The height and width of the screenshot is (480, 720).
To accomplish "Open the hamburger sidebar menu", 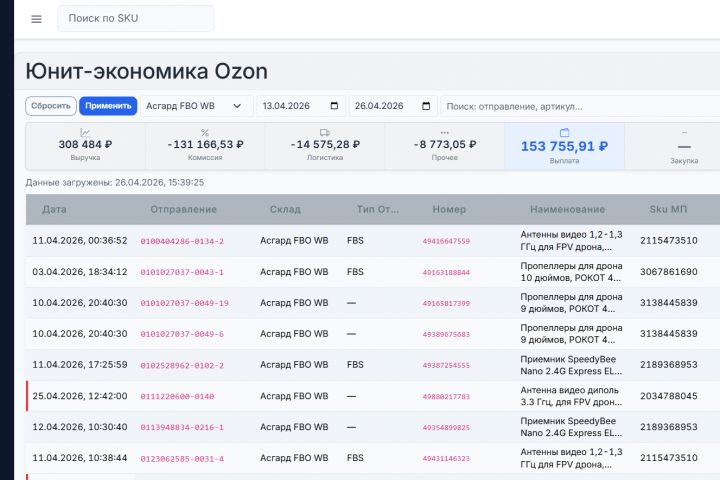I will pyautogui.click(x=37, y=19).
